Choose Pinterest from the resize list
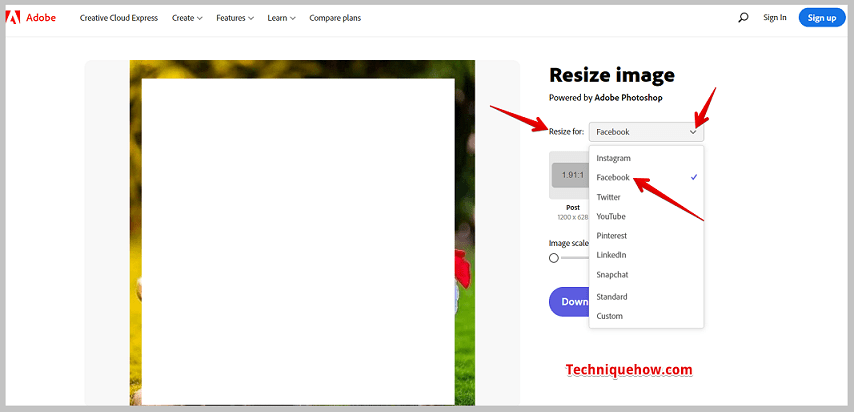The width and height of the screenshot is (854, 412). pos(646,235)
